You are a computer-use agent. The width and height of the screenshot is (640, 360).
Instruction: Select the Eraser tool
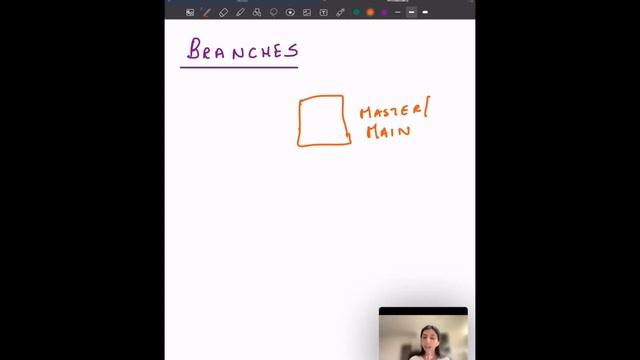coord(223,13)
